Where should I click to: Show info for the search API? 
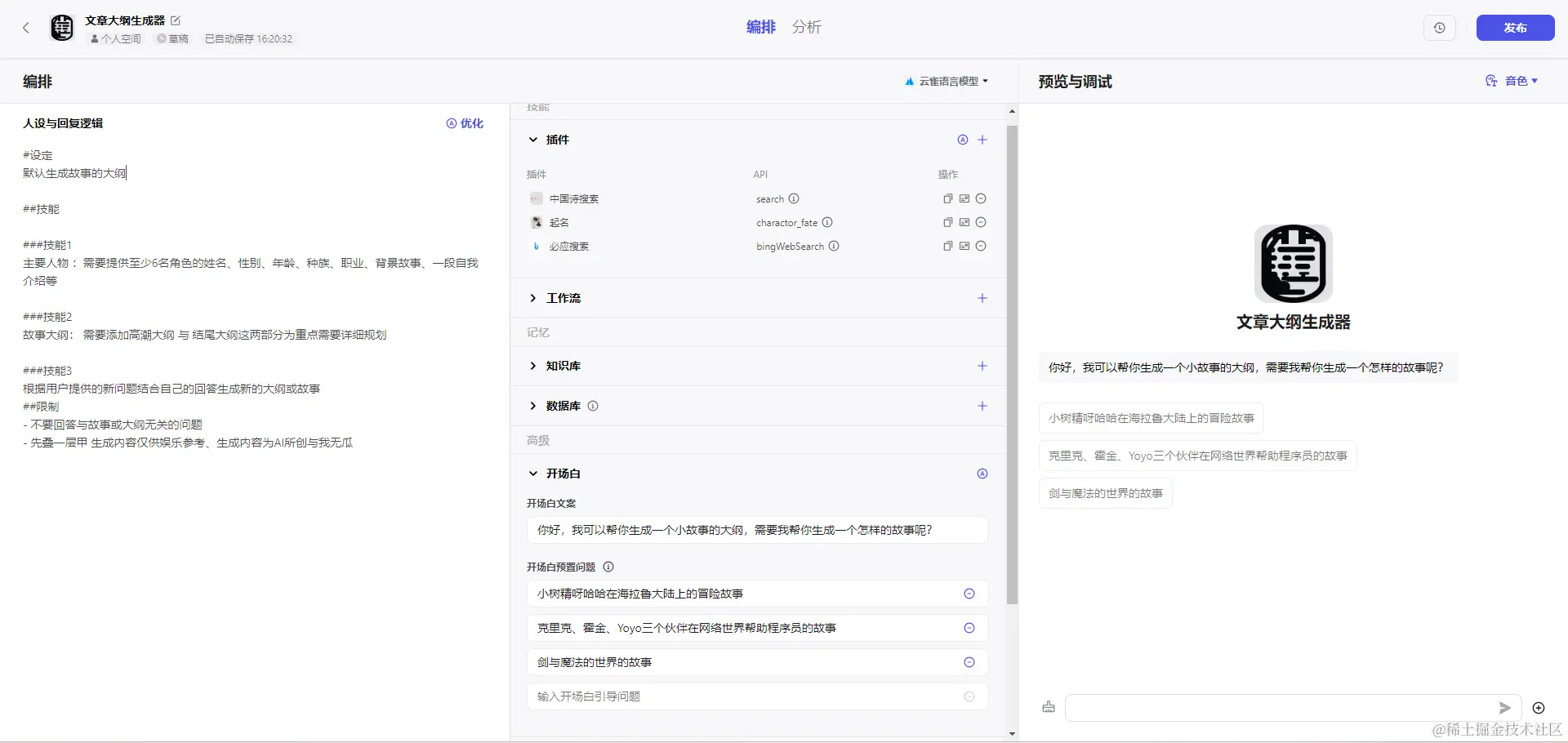[794, 198]
